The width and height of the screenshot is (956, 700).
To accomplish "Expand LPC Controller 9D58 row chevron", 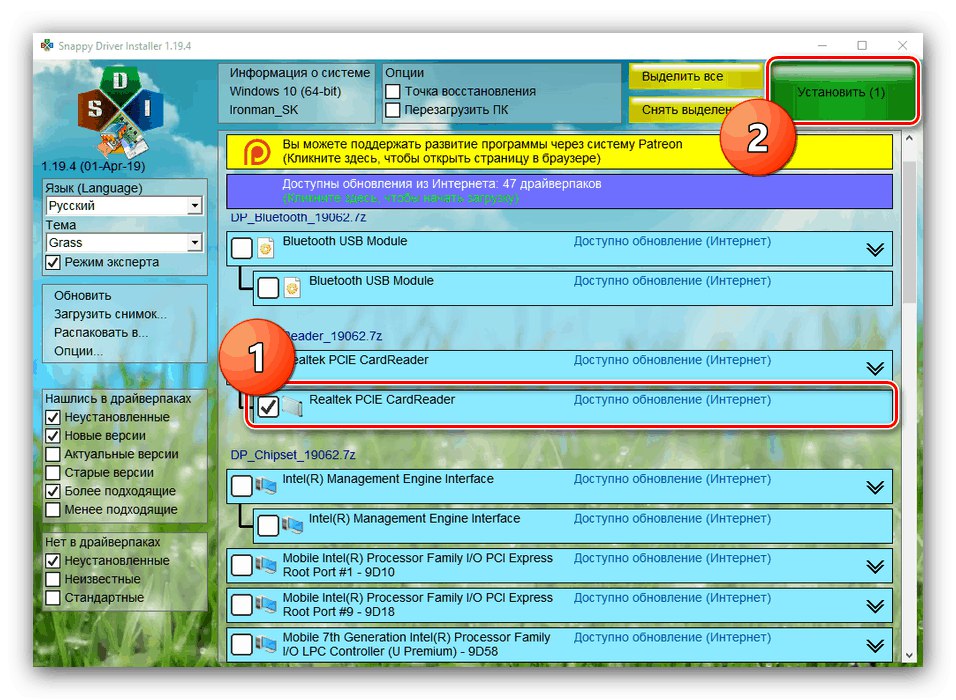I will pos(875,646).
